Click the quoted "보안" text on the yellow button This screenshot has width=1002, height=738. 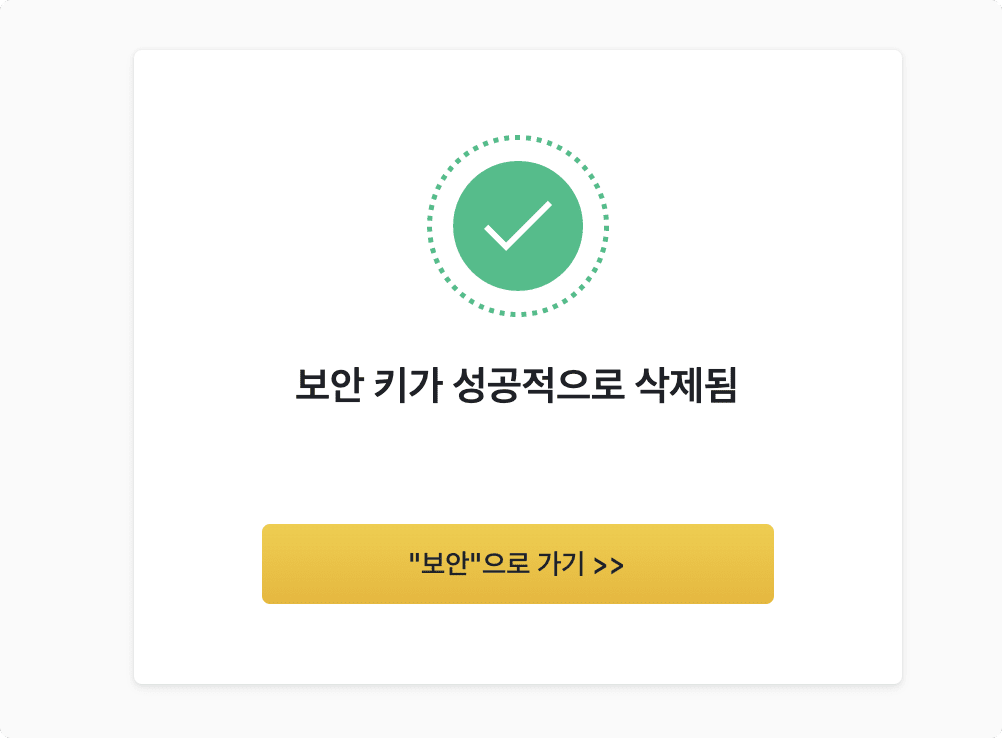[445, 562]
